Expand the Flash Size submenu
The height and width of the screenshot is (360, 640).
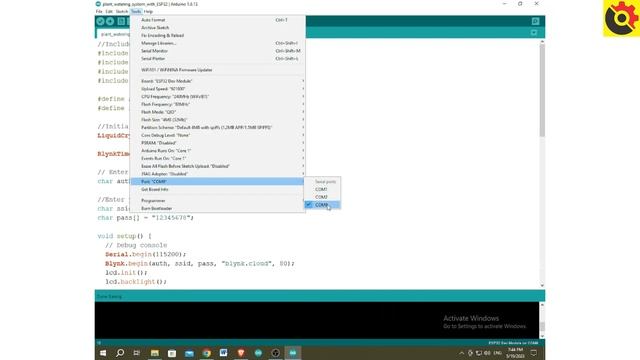click(218, 120)
